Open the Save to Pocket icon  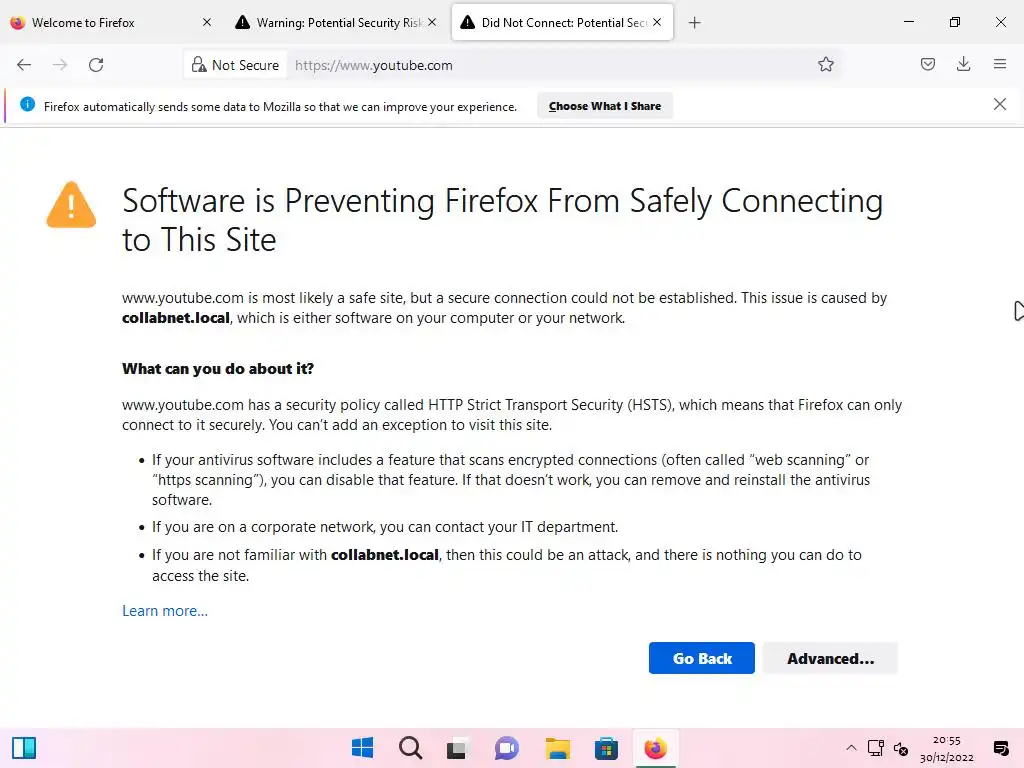[928, 65]
